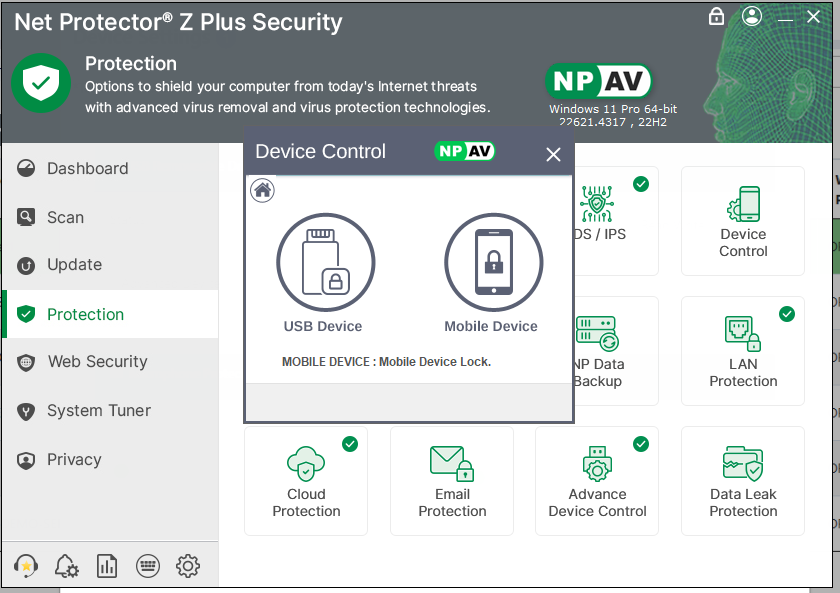Open the support headset icon
Screen dimensions: 840x593
(27, 566)
